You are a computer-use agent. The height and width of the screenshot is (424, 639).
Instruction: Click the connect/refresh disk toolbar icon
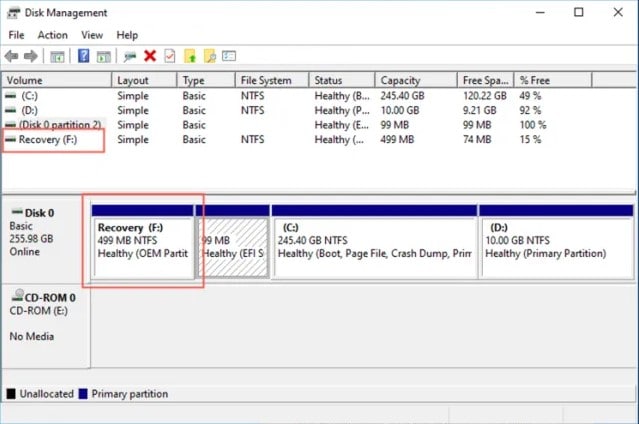pyautogui.click(x=130, y=56)
